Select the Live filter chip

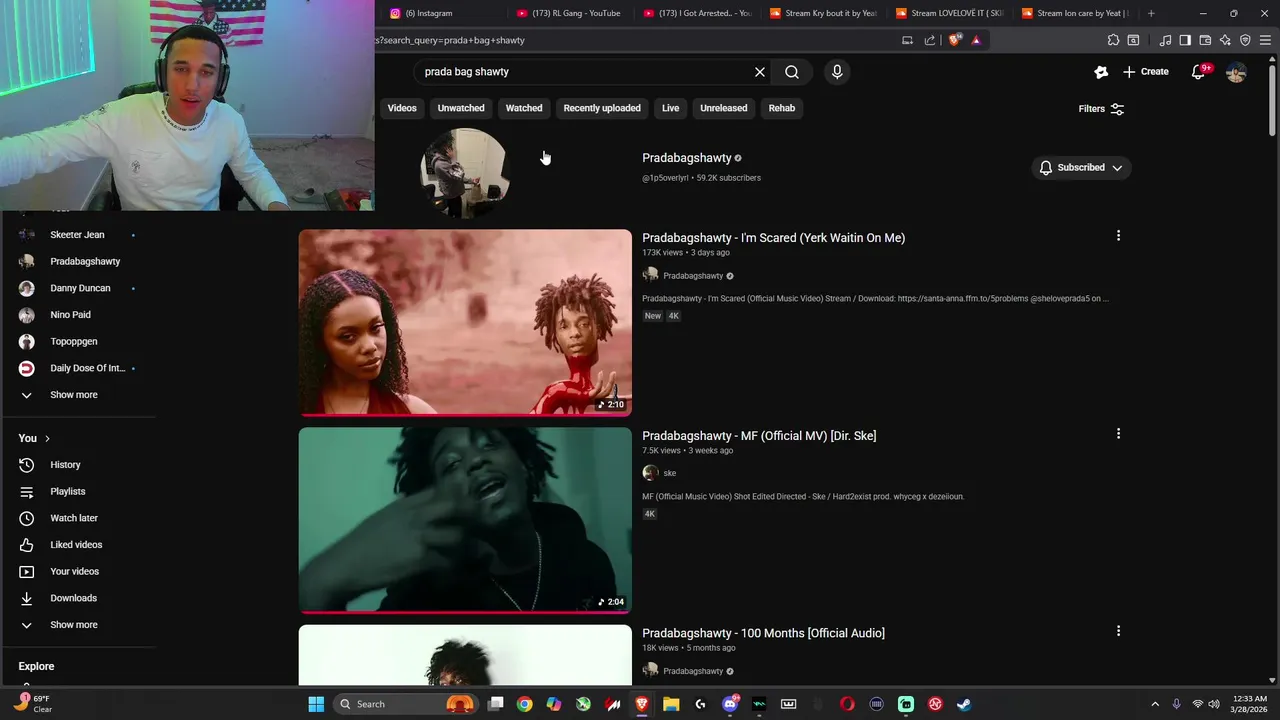670,108
